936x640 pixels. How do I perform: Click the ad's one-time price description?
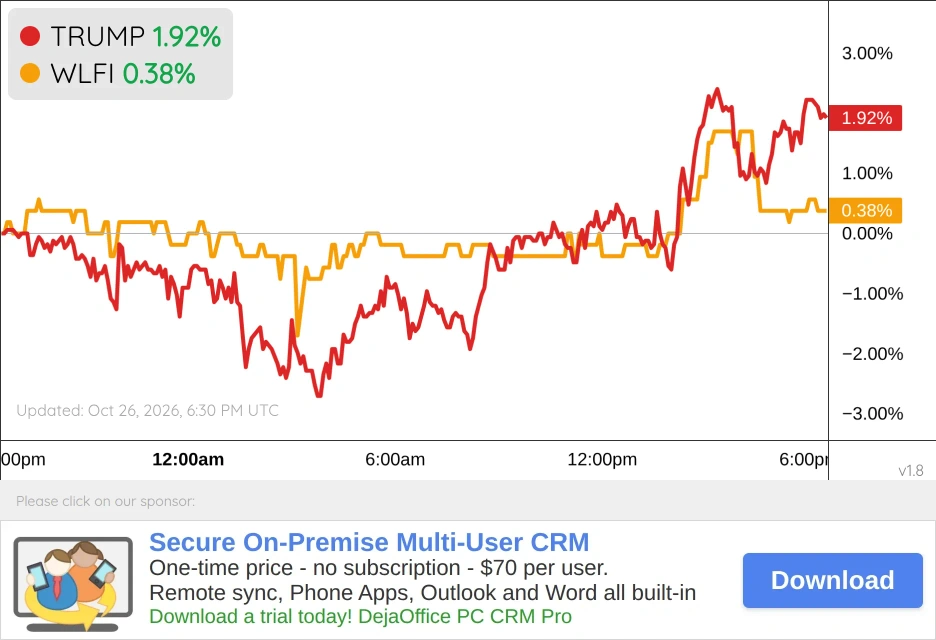pyautogui.click(x=378, y=568)
